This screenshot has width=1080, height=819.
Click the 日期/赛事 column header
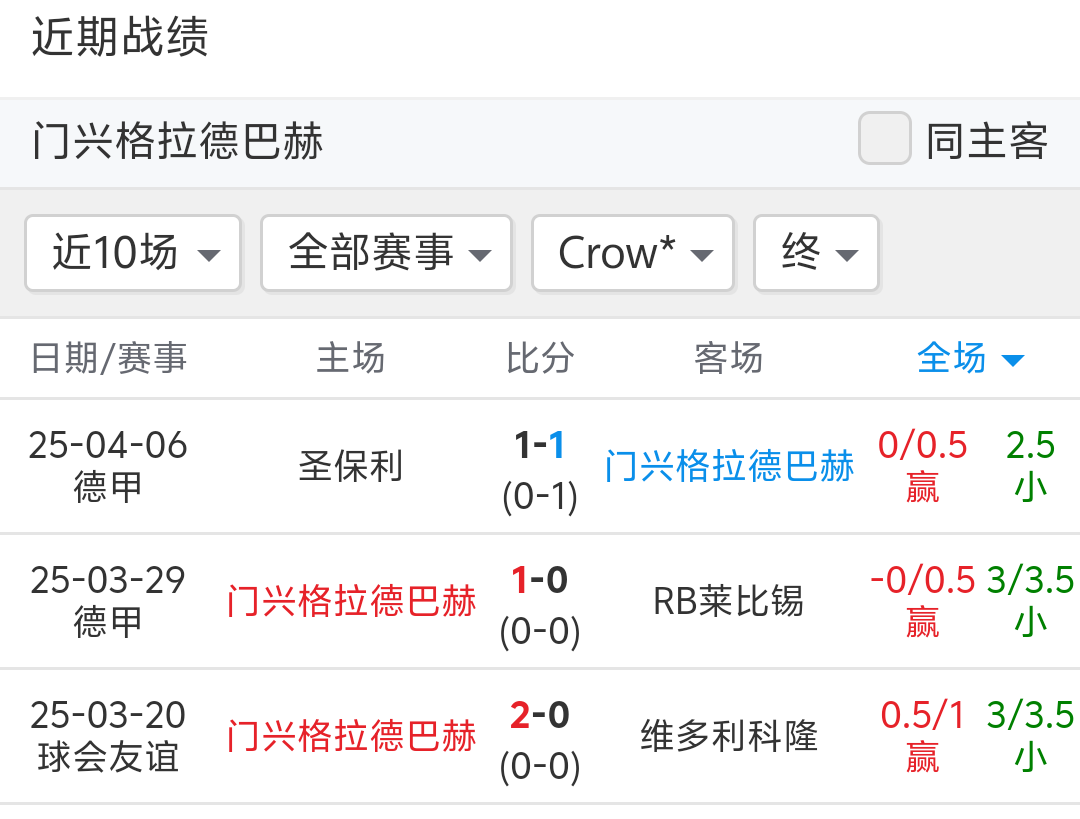[109, 358]
